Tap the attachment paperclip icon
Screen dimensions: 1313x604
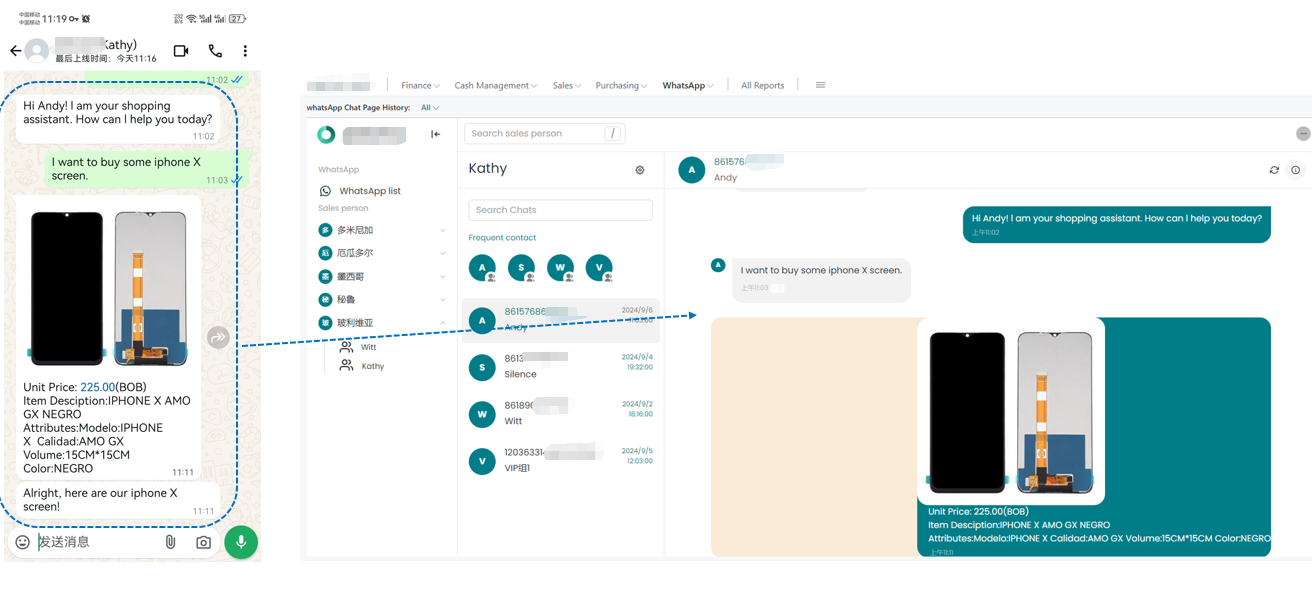point(170,542)
